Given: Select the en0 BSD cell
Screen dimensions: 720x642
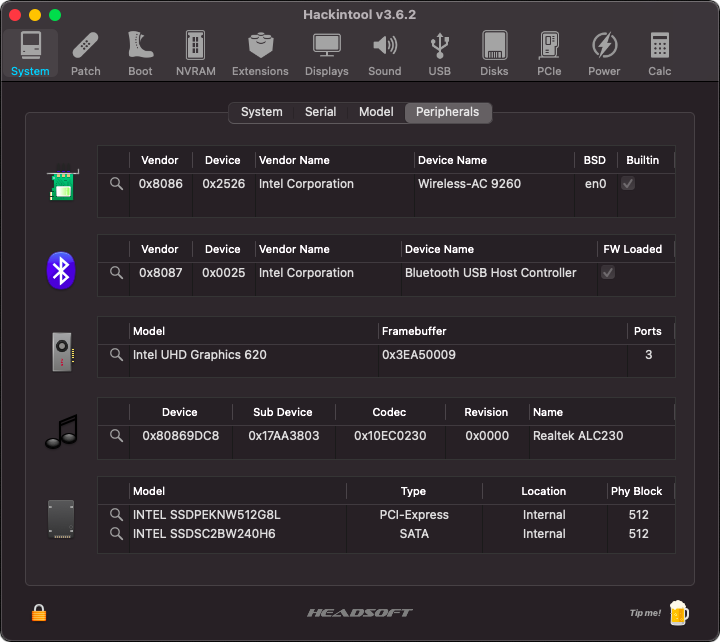Looking at the screenshot, I should pyautogui.click(x=596, y=184).
